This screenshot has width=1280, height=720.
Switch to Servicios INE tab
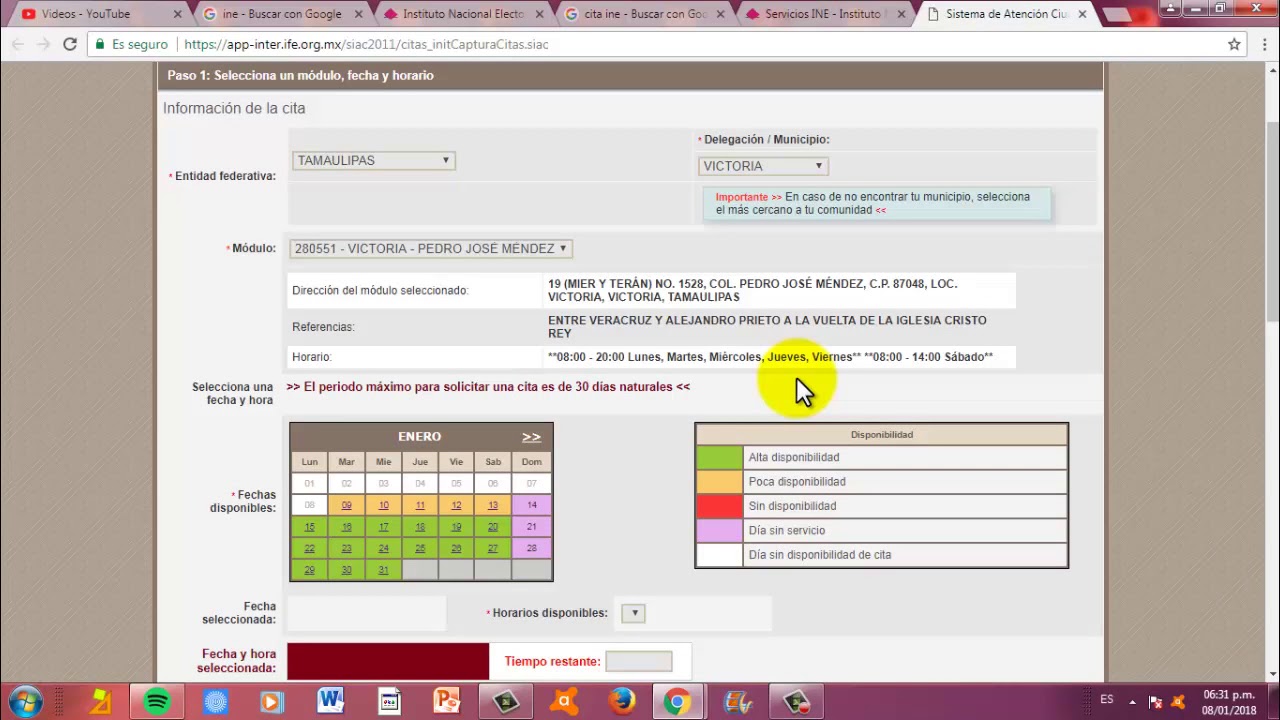(x=825, y=14)
